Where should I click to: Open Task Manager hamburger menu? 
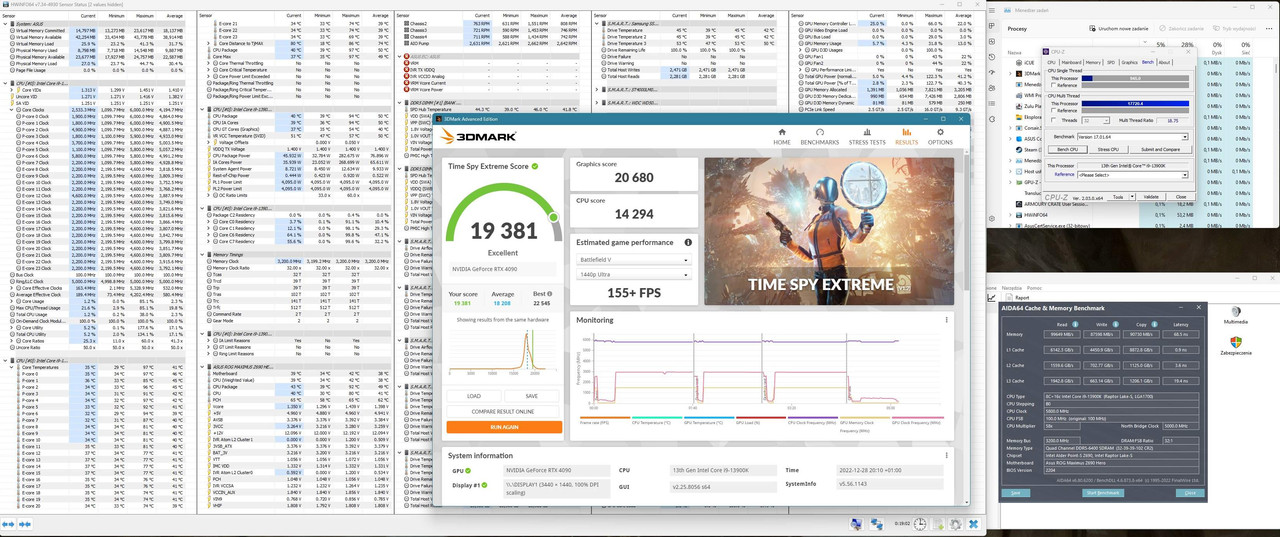click(992, 10)
